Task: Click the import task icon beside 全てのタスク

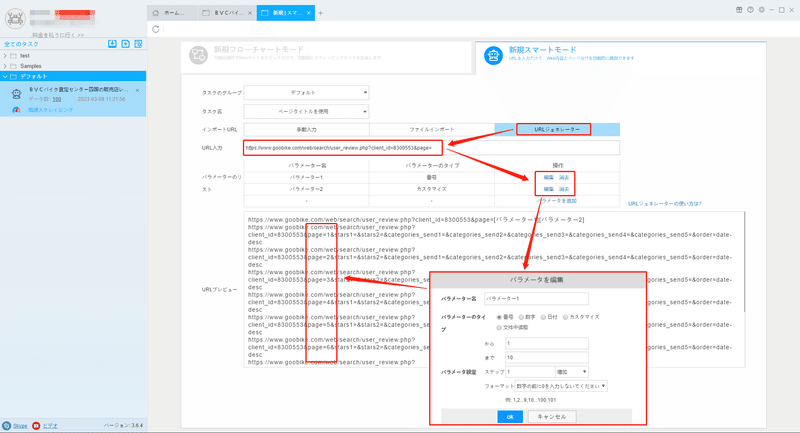Action: [x=112, y=44]
